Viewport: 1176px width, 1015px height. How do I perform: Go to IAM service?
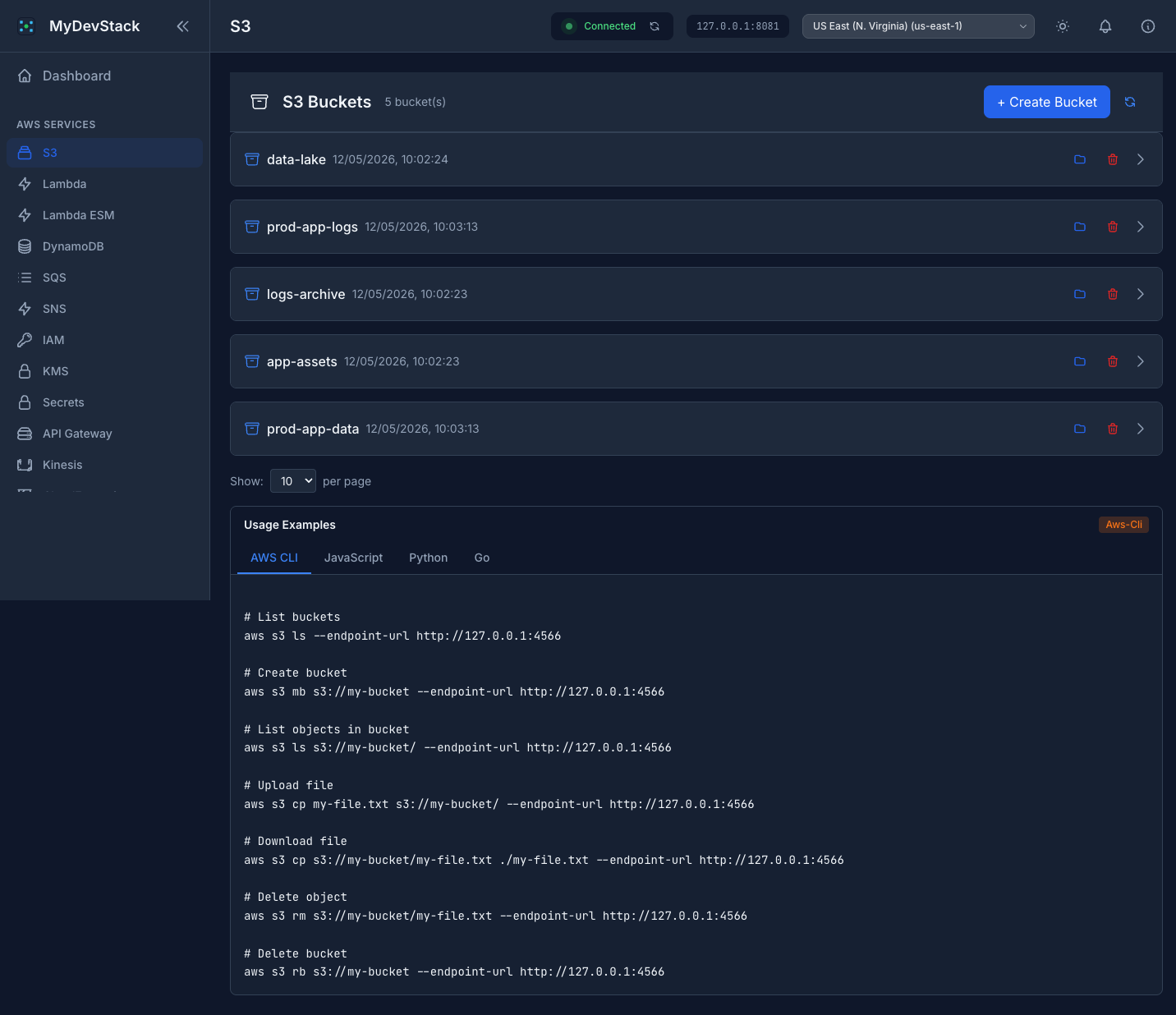(x=104, y=340)
